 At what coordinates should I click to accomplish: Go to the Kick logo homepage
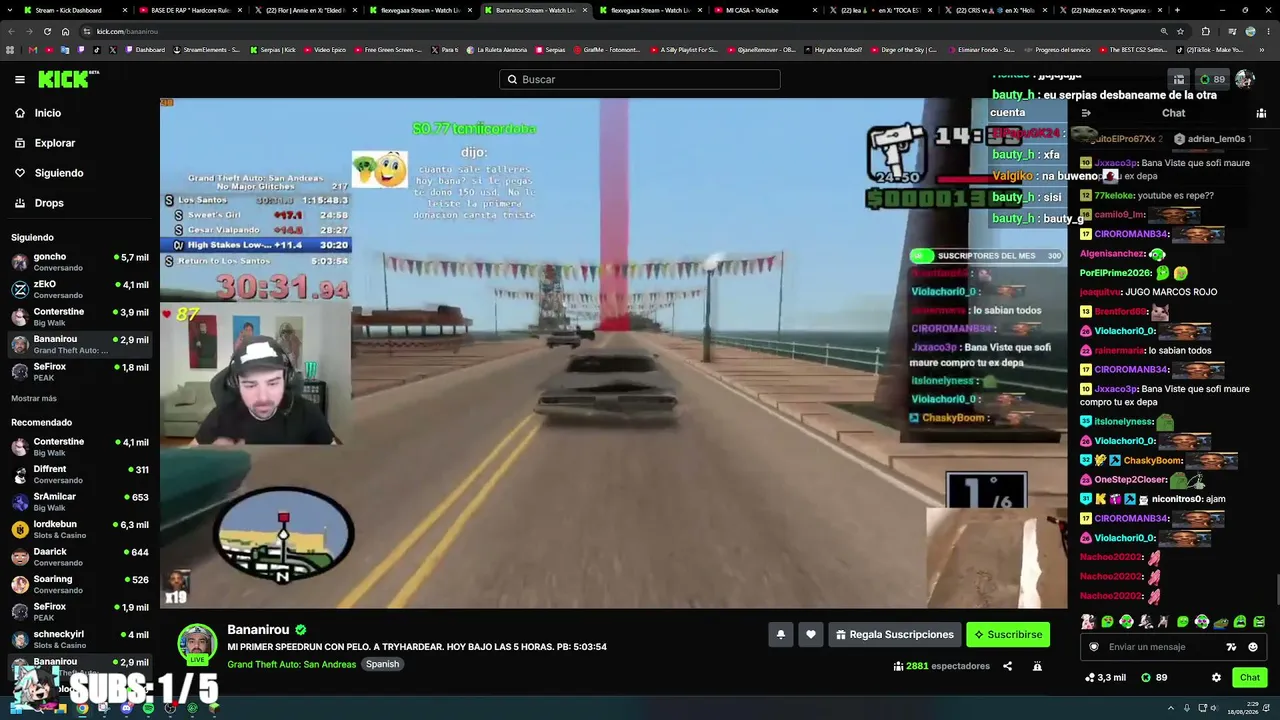[x=68, y=79]
